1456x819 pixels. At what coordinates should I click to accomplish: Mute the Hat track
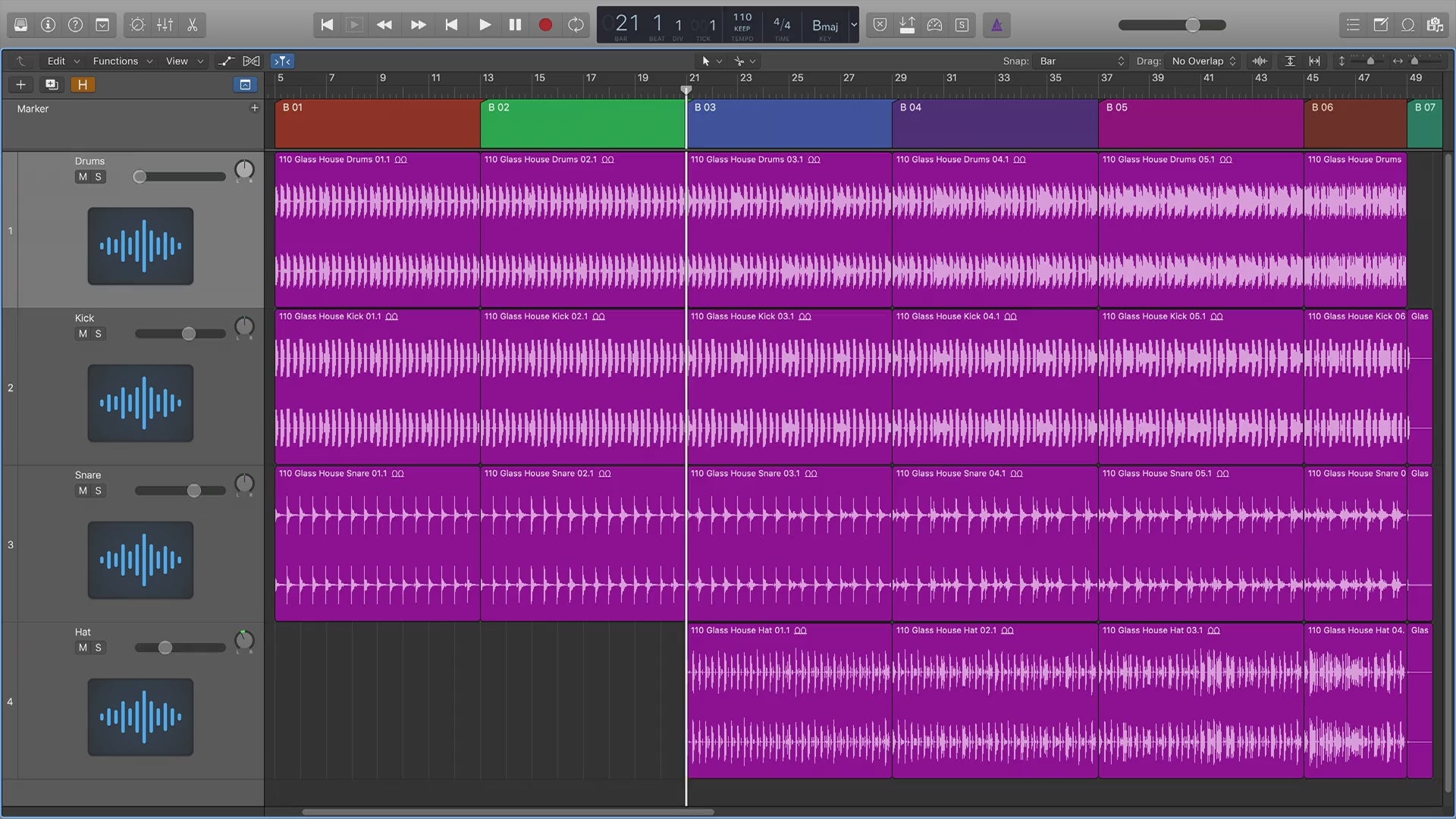pos(83,648)
